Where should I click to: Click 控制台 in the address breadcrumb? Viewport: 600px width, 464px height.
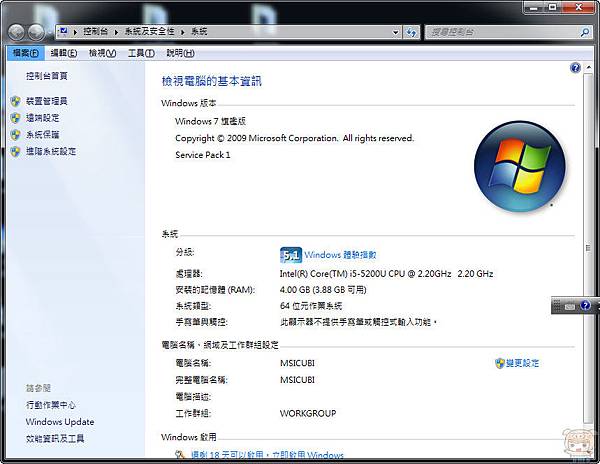96,32
